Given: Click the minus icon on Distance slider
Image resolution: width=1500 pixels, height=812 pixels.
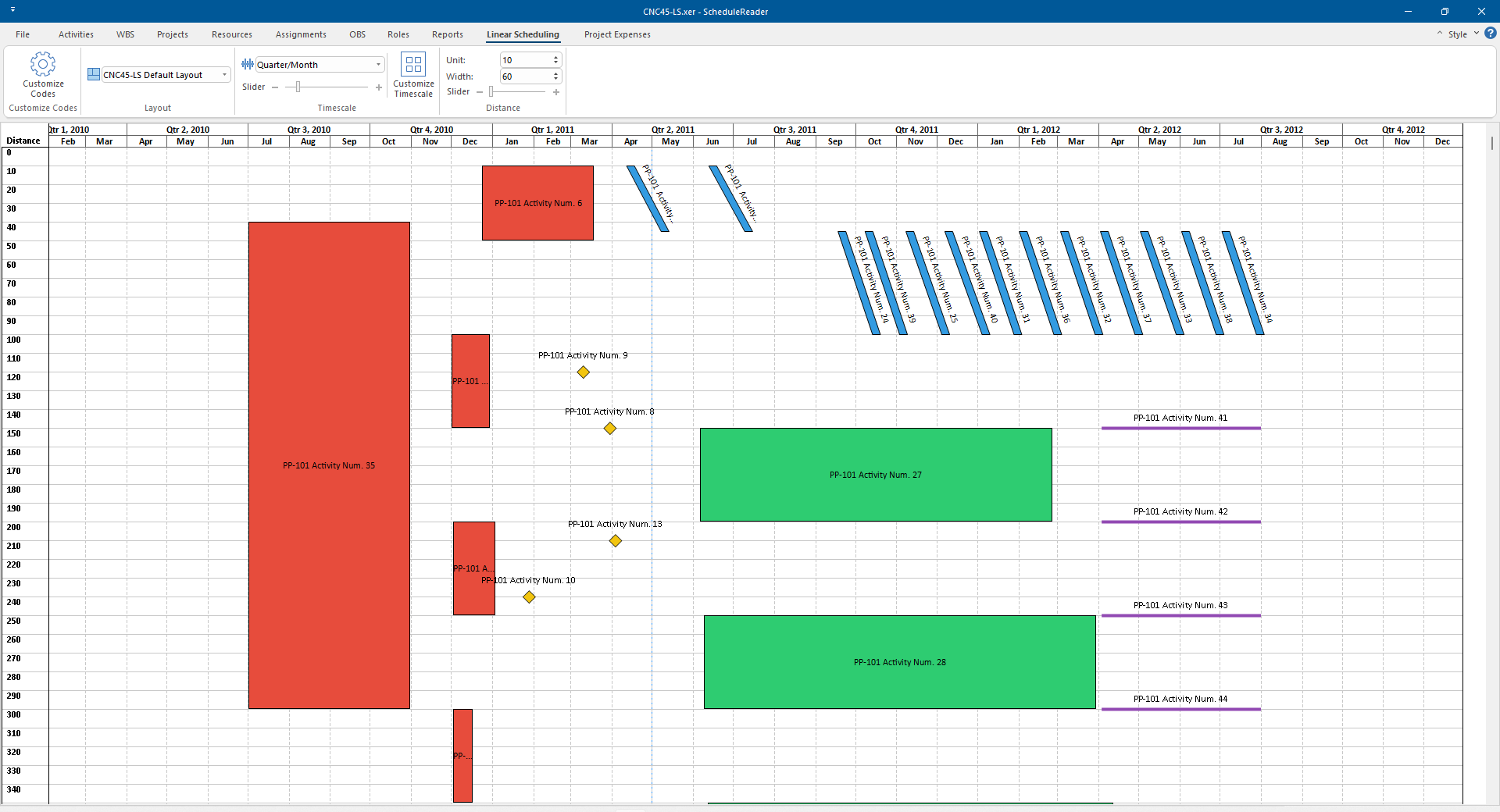Looking at the screenshot, I should pos(480,92).
